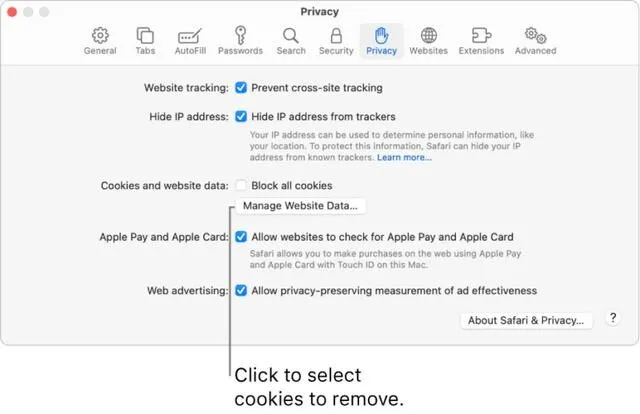Disable Prevent cross-site tracking checkbox
Viewport: 640px width, 414px height.
(241, 88)
